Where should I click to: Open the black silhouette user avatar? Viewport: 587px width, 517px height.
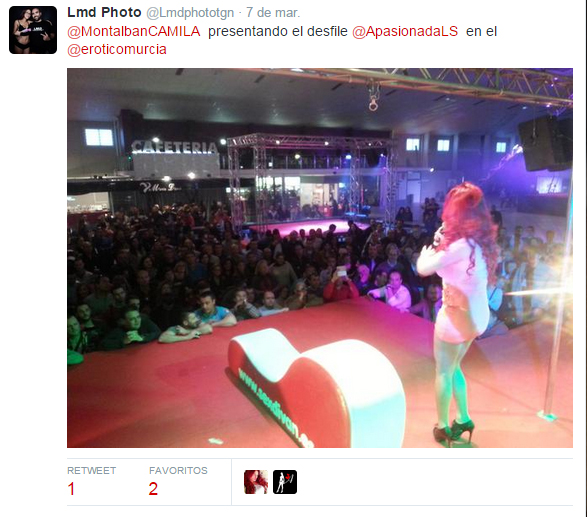(285, 482)
